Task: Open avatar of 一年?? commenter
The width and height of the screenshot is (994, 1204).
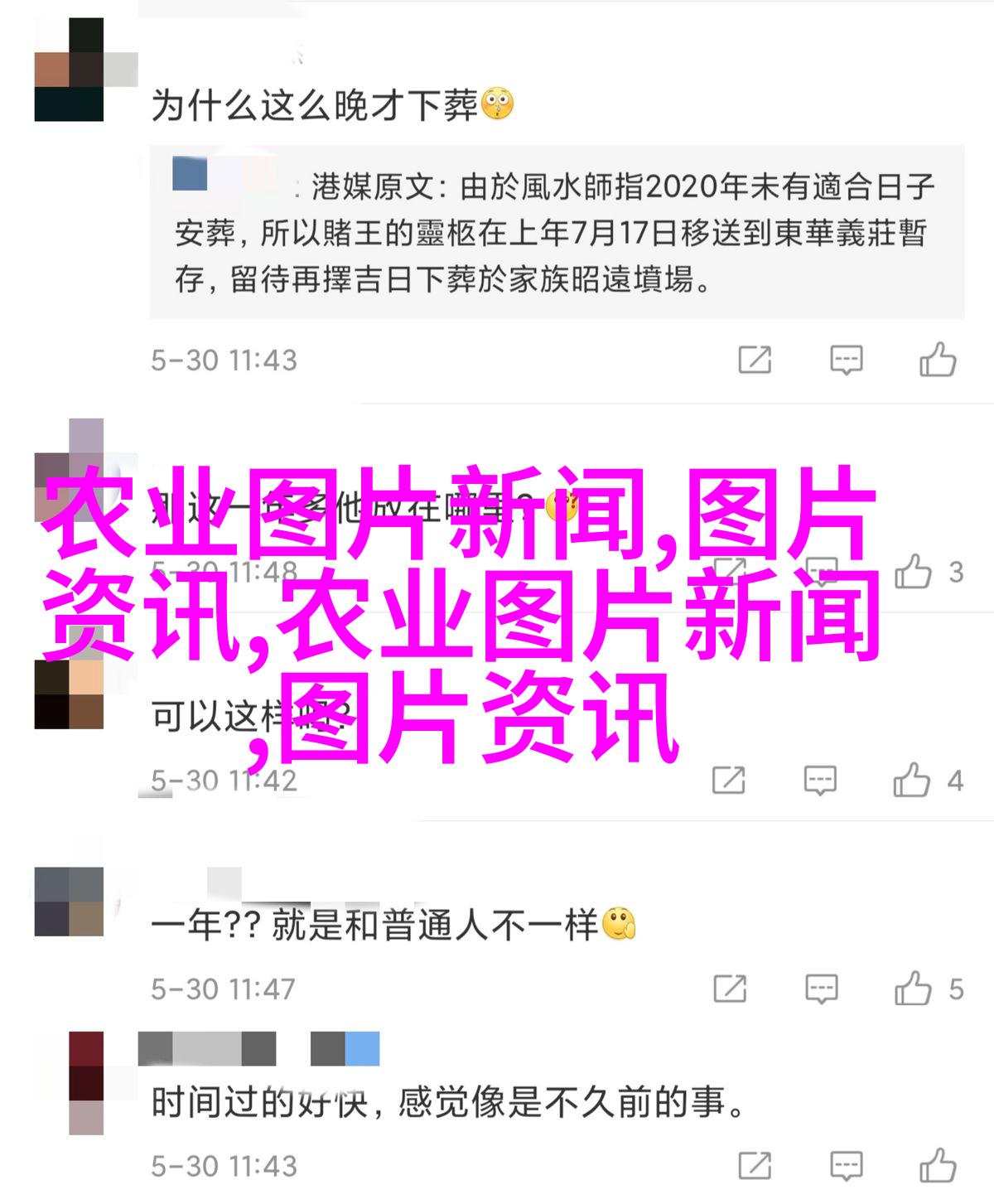Action: point(69,902)
